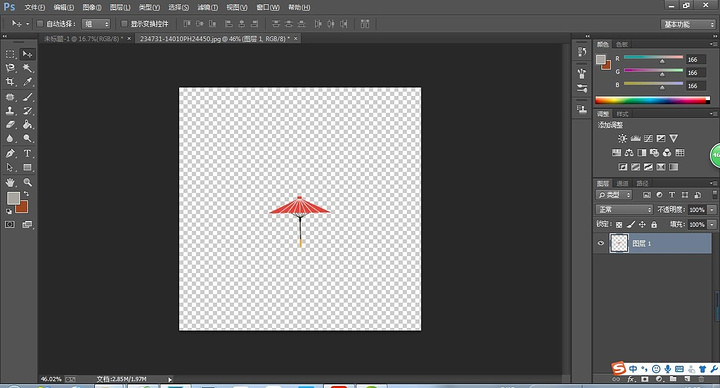Enable the auto-select checkbox
This screenshot has height=388, width=720.
click(40, 23)
